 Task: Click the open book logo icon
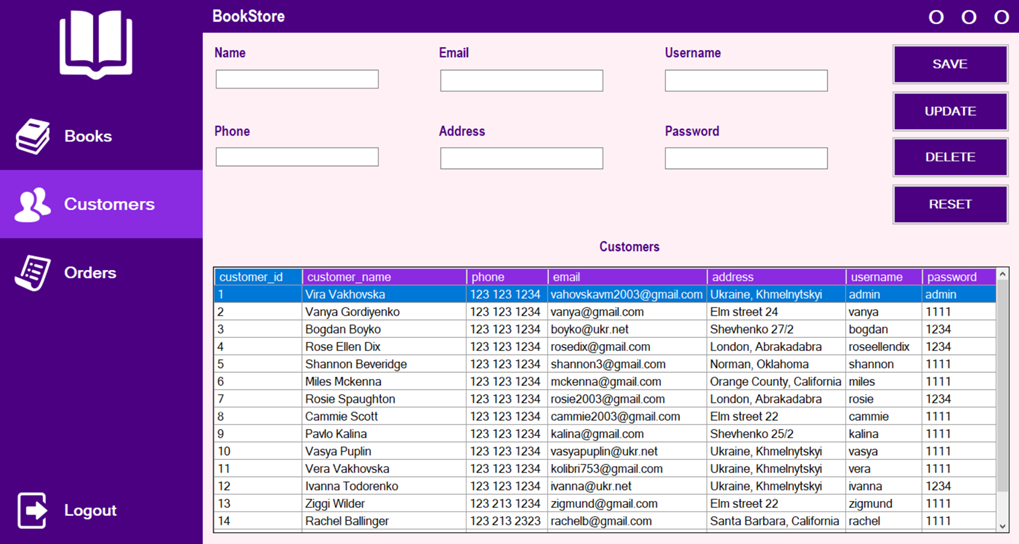(x=96, y=44)
